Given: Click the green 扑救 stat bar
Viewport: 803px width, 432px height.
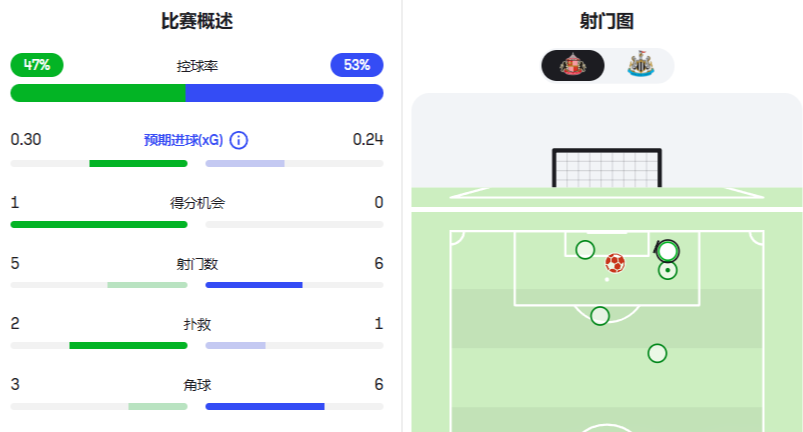Looking at the screenshot, I should tap(128, 346).
